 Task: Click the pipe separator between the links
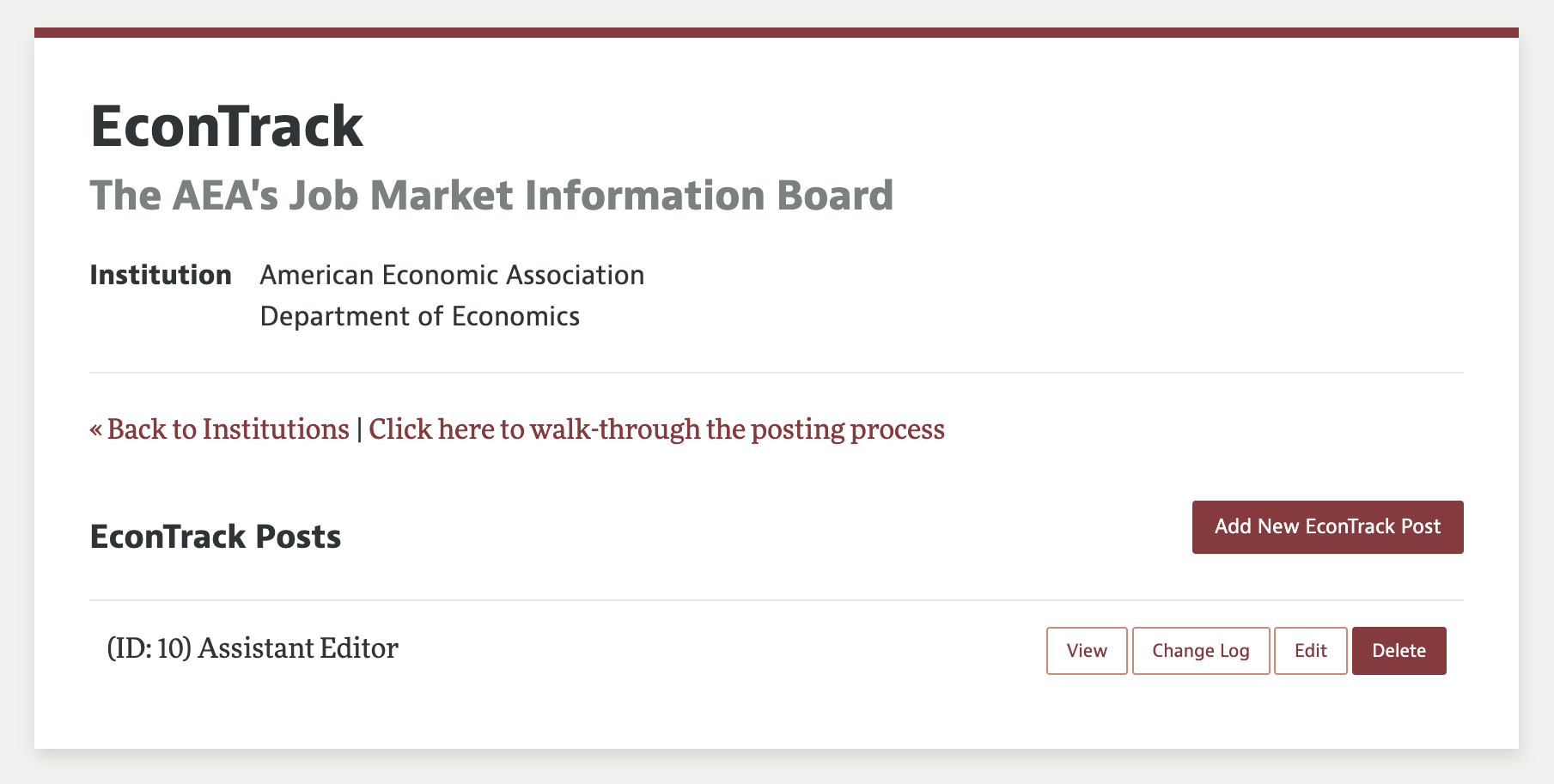coord(359,428)
